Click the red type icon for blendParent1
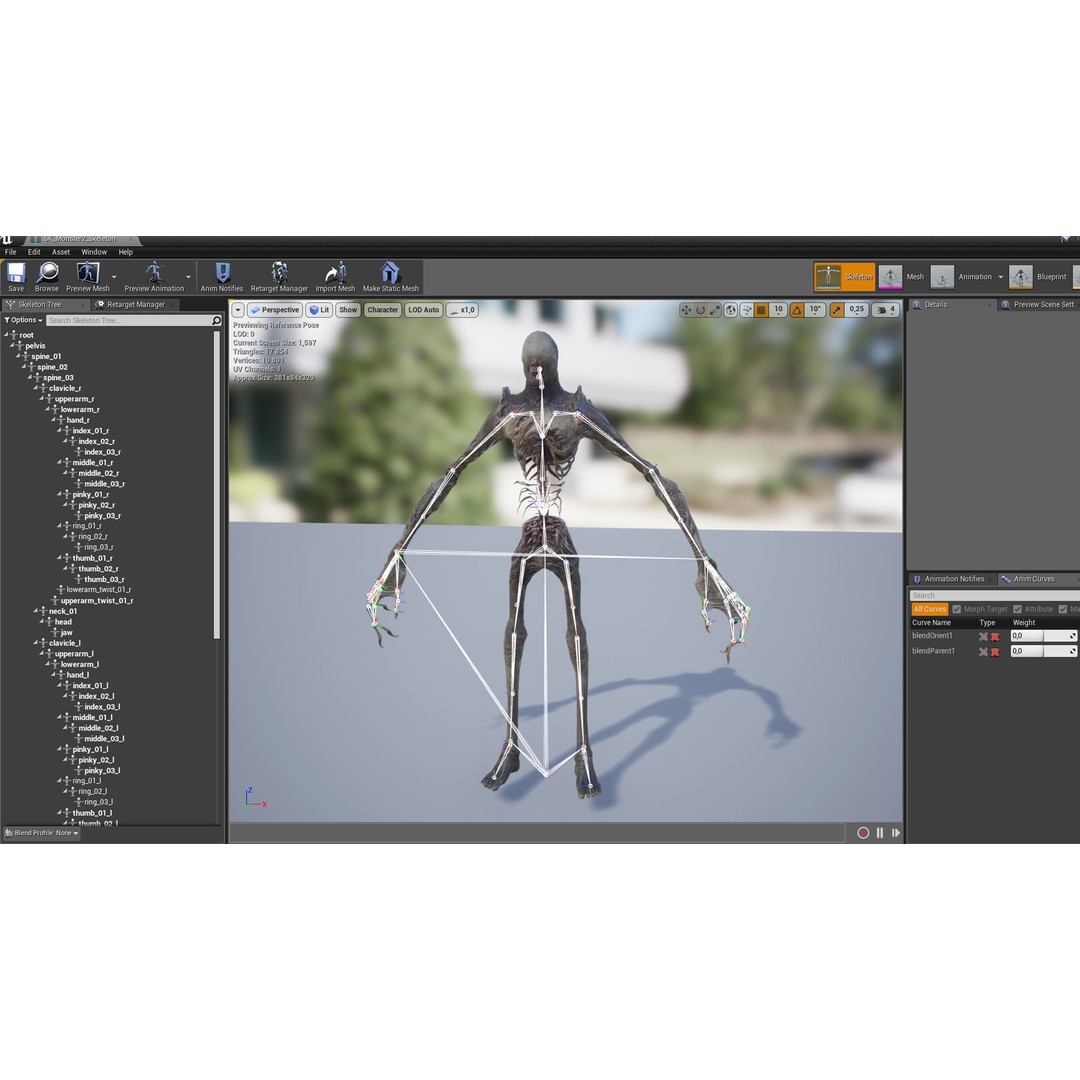This screenshot has height=1080, width=1080. tap(995, 652)
